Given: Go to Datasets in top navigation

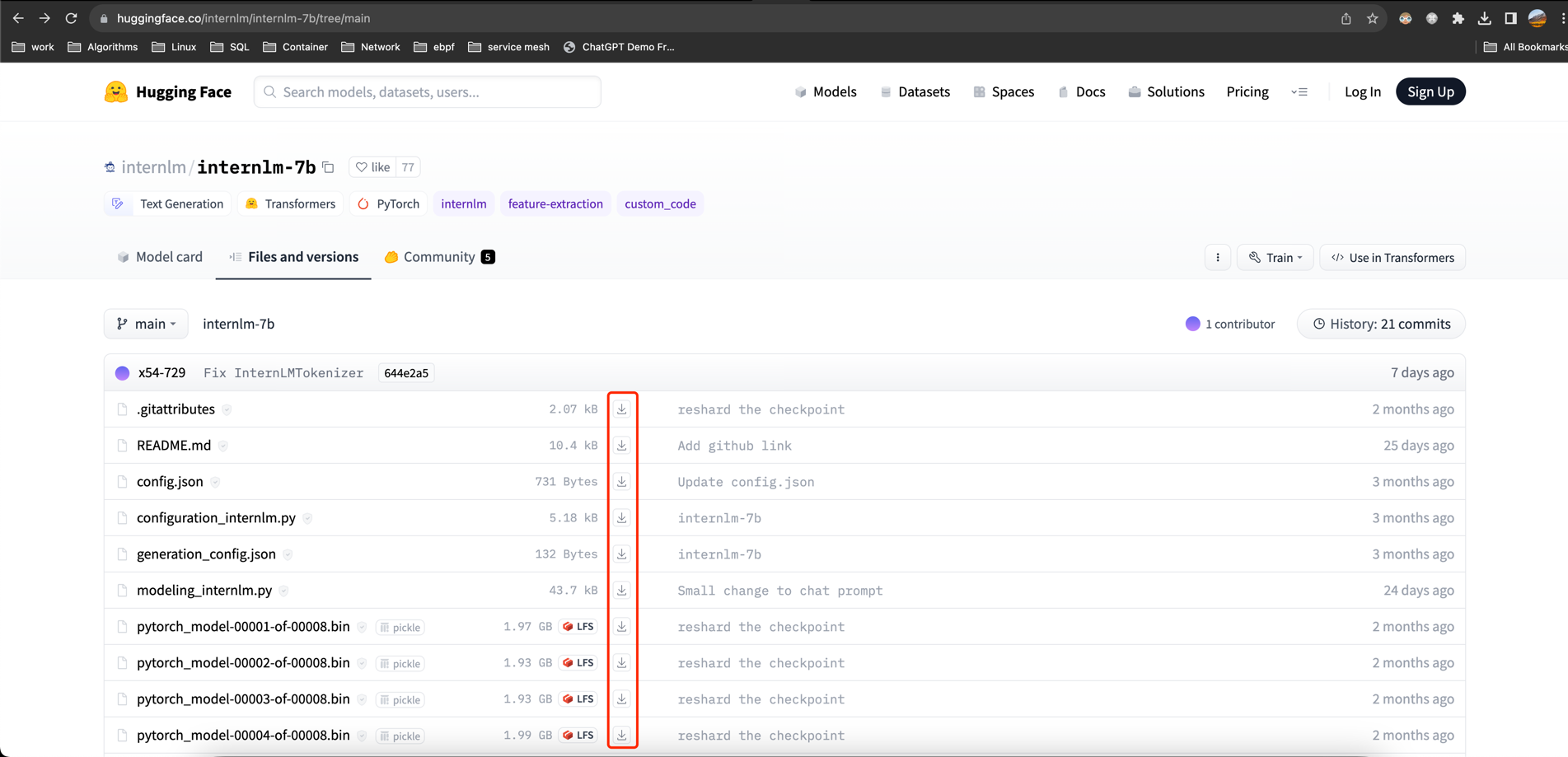Looking at the screenshot, I should (915, 91).
